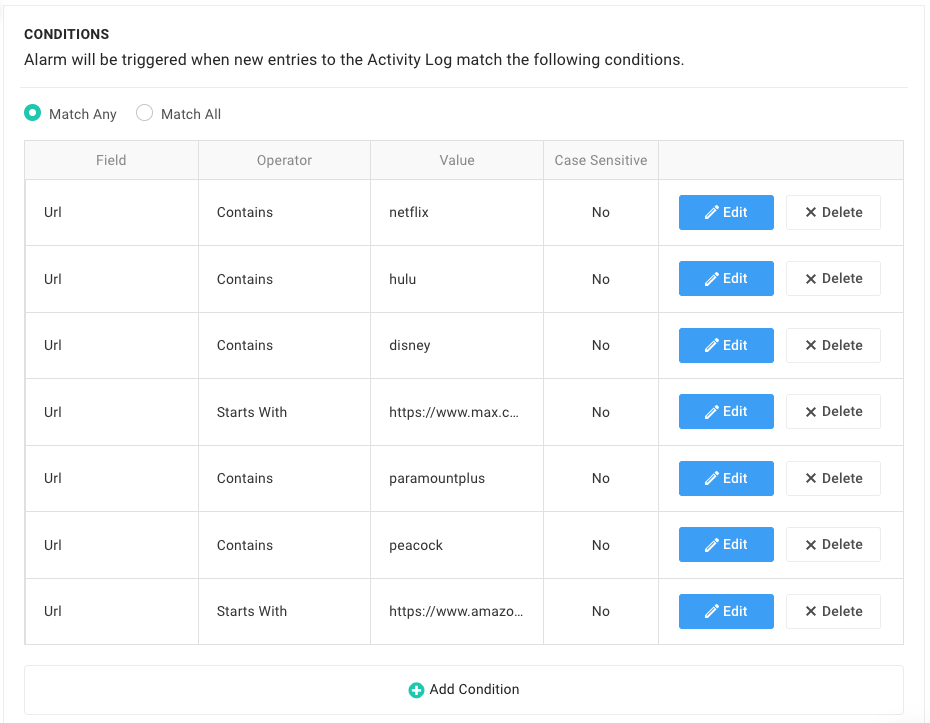Viewport: 930px width, 723px height.
Task: Click Url in the netflix row
Action: [53, 212]
